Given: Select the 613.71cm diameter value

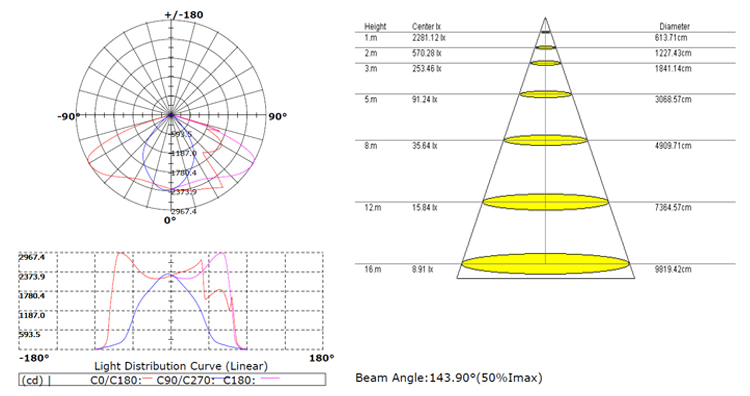Looking at the screenshot, I should [x=671, y=37].
